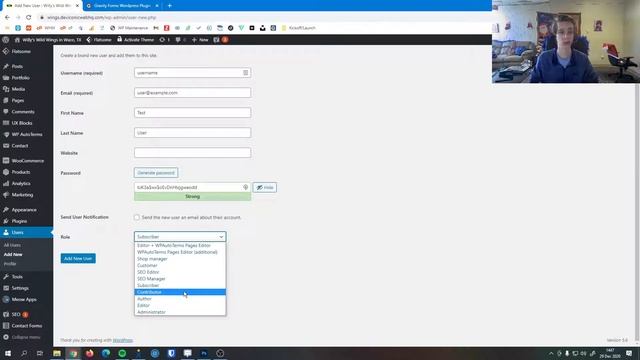The width and height of the screenshot is (640, 360).
Task: Open UX Blocks in sidebar
Action: [x=22, y=123]
